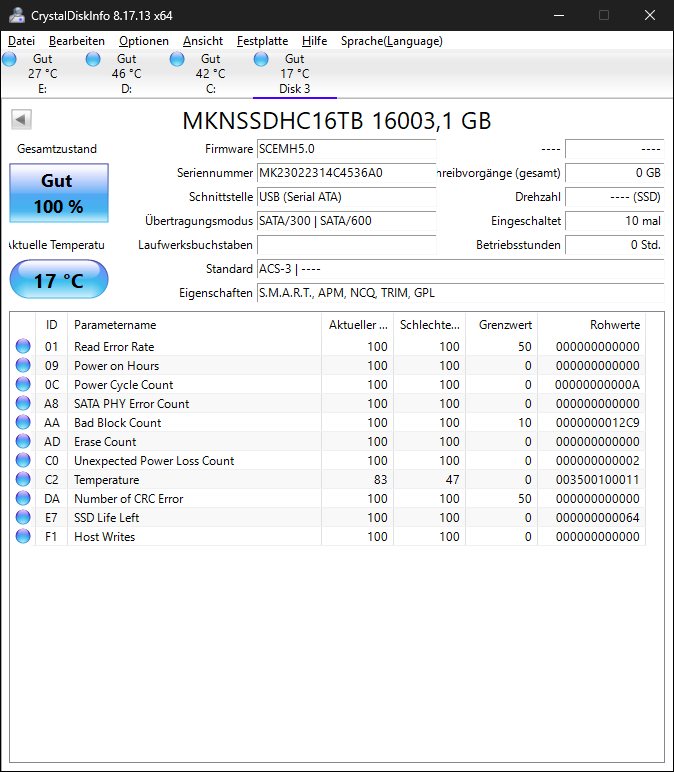This screenshot has width=674, height=772.
Task: Click the status circle of Read Error Rate
Action: point(23,346)
